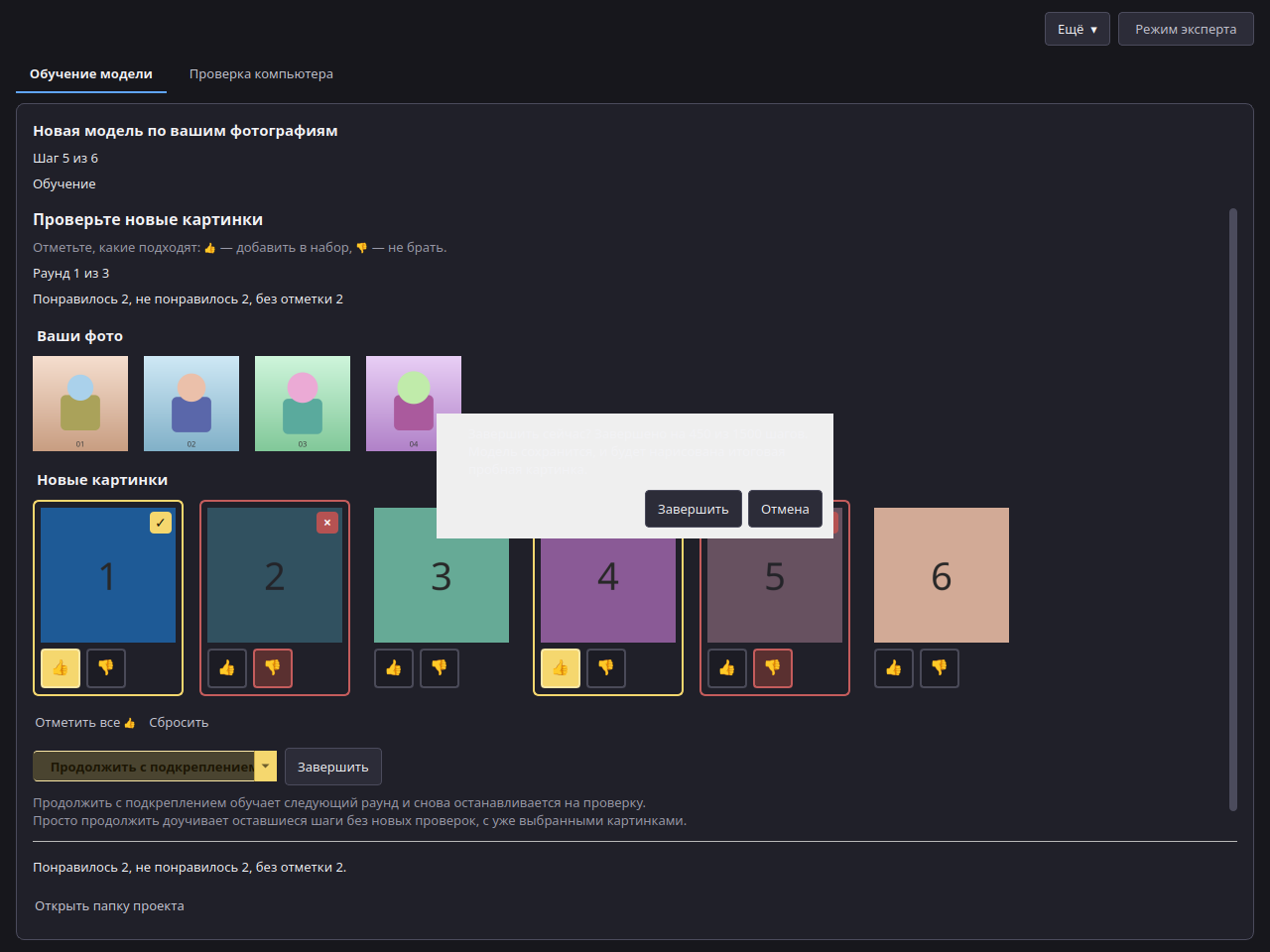Exclude picture 6 with thumbs down
Image resolution: width=1270 pixels, height=952 pixels.
(x=940, y=668)
